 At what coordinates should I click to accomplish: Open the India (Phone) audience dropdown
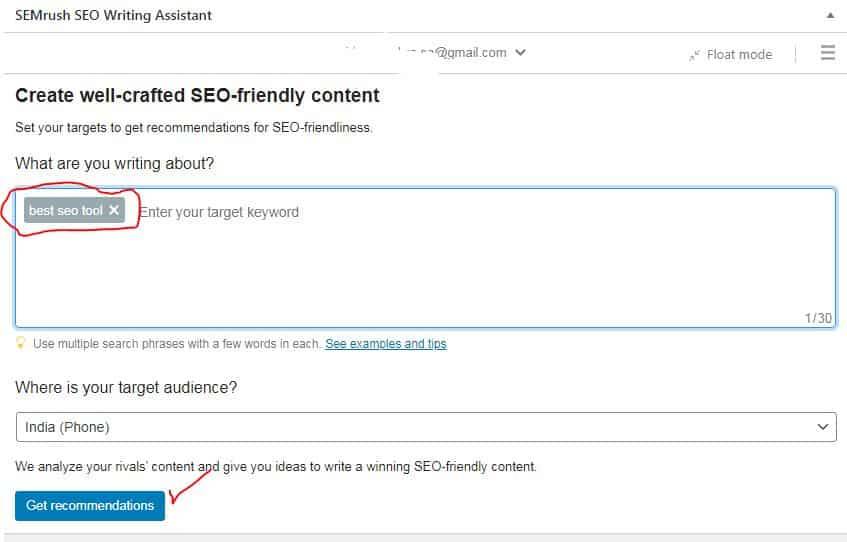point(426,427)
